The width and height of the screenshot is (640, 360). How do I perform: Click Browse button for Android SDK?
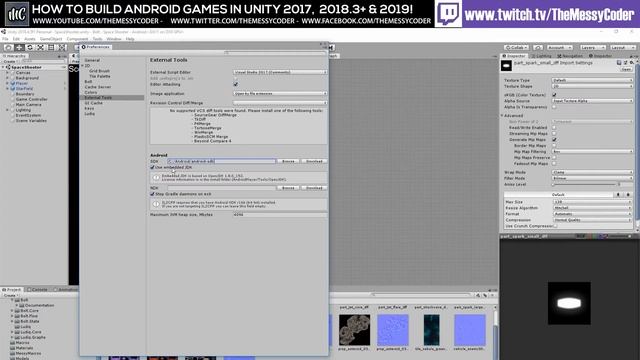tap(288, 161)
